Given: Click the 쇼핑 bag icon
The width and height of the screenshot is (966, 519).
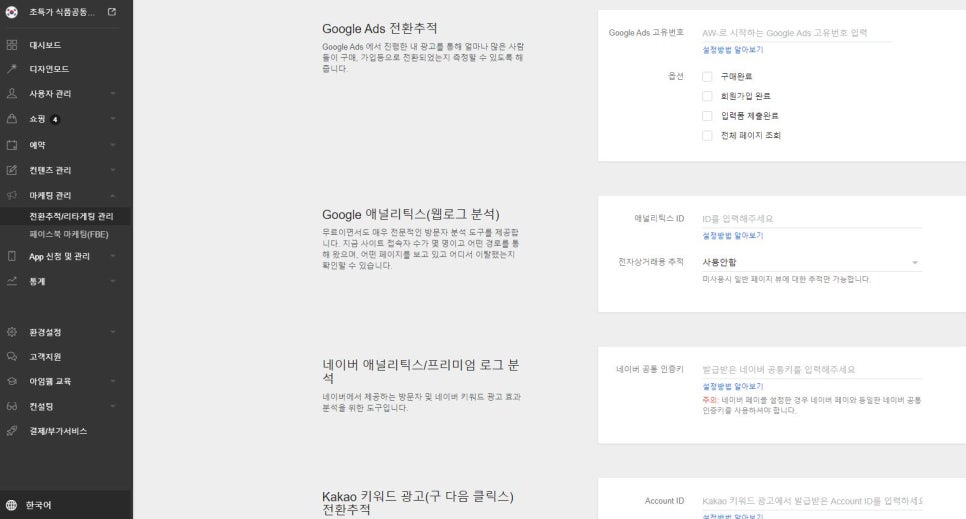Looking at the screenshot, I should pyautogui.click(x=12, y=119).
